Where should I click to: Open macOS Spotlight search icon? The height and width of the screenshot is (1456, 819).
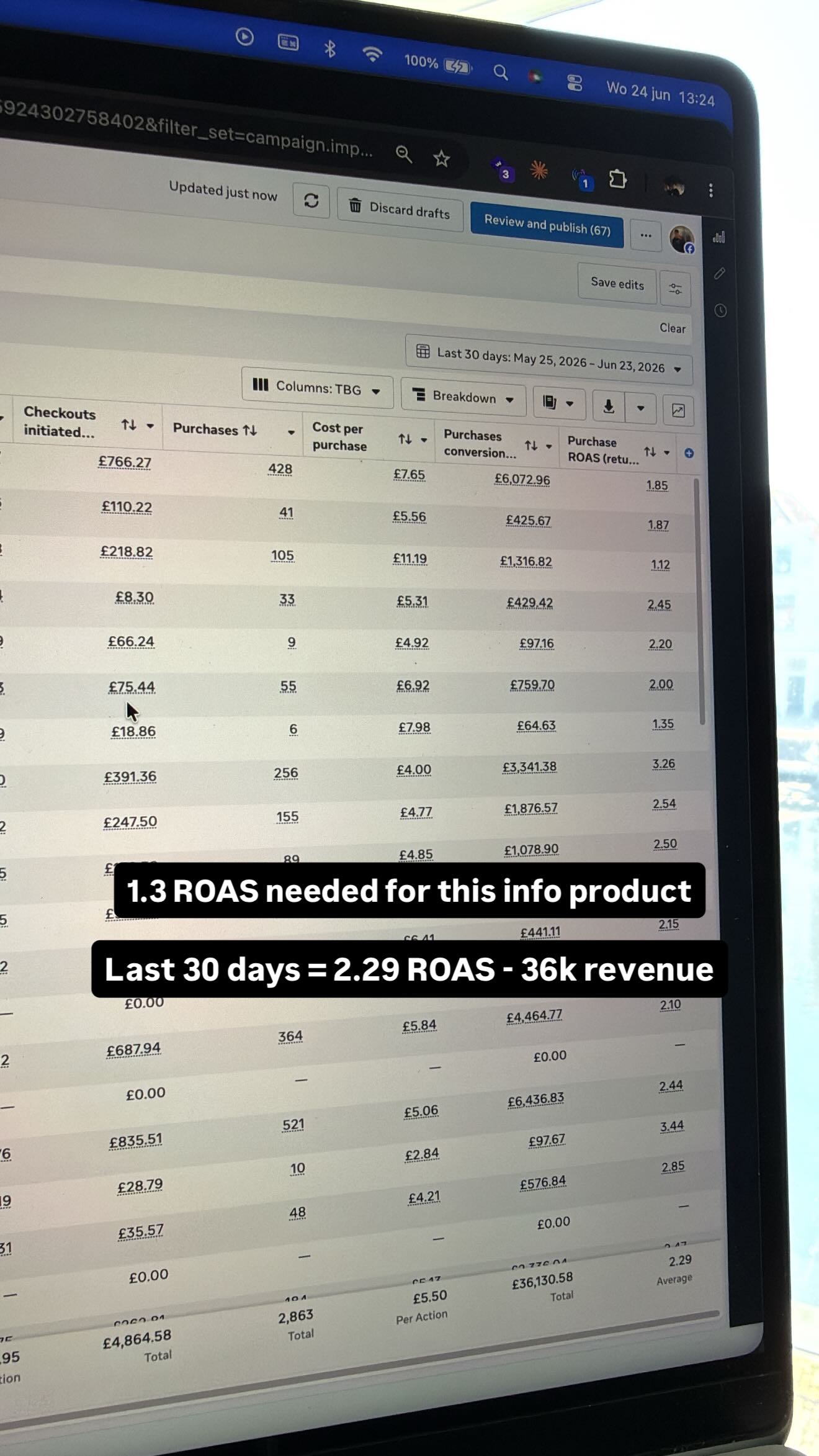pos(500,73)
